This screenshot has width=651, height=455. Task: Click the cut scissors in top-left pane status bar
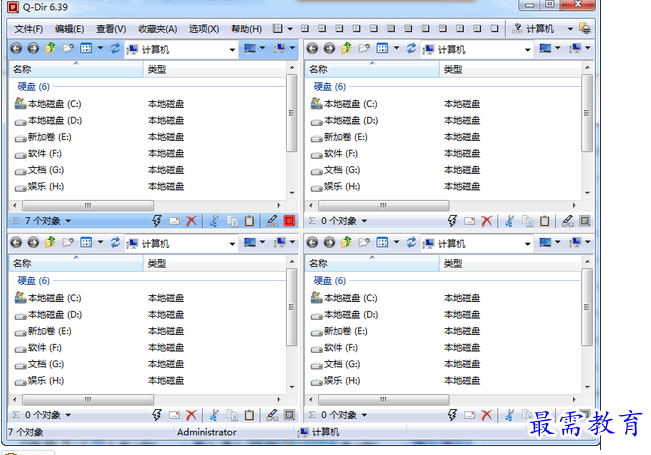214,221
